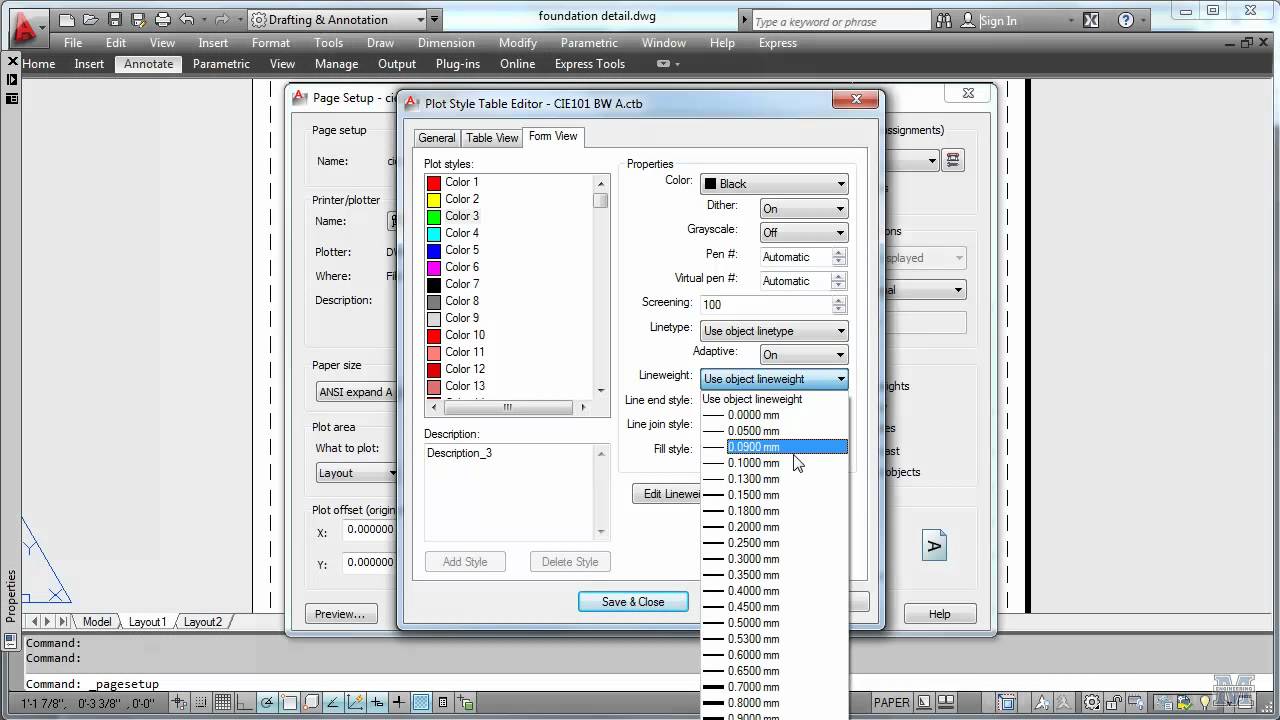The width and height of the screenshot is (1280, 720).
Task: Toggle Ortho Mode in status bar
Action: pyautogui.click(x=244, y=702)
